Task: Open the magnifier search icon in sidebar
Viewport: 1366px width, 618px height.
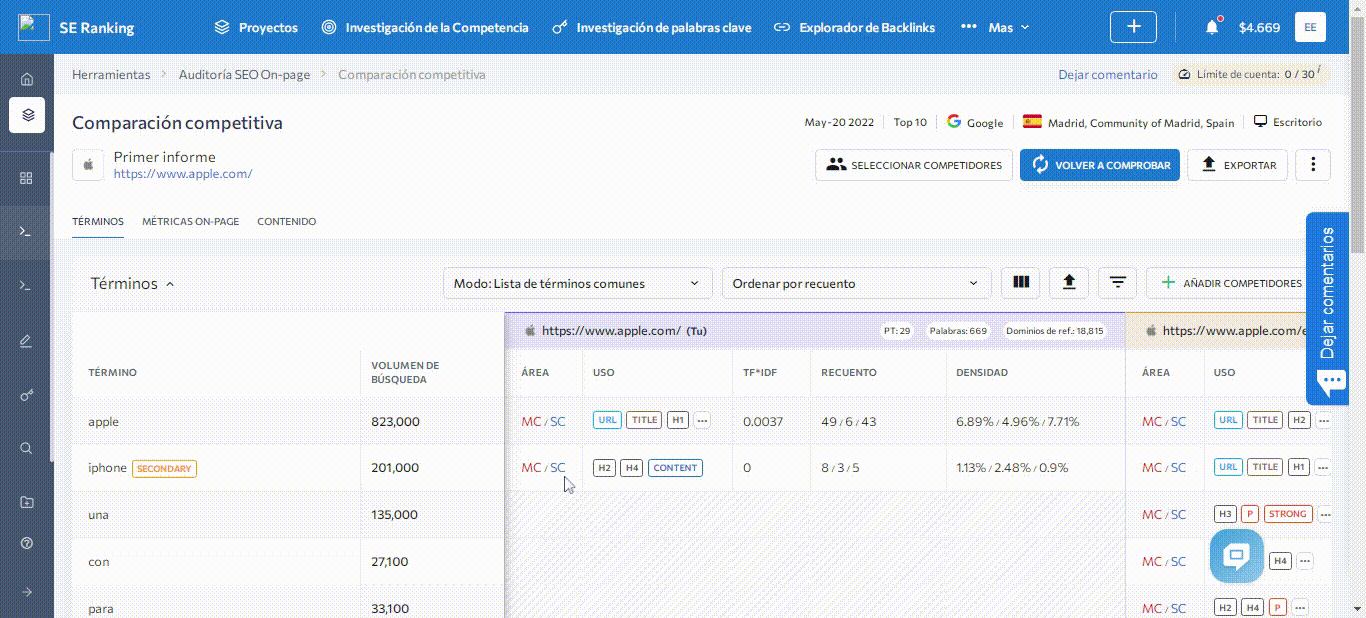Action: click(27, 448)
